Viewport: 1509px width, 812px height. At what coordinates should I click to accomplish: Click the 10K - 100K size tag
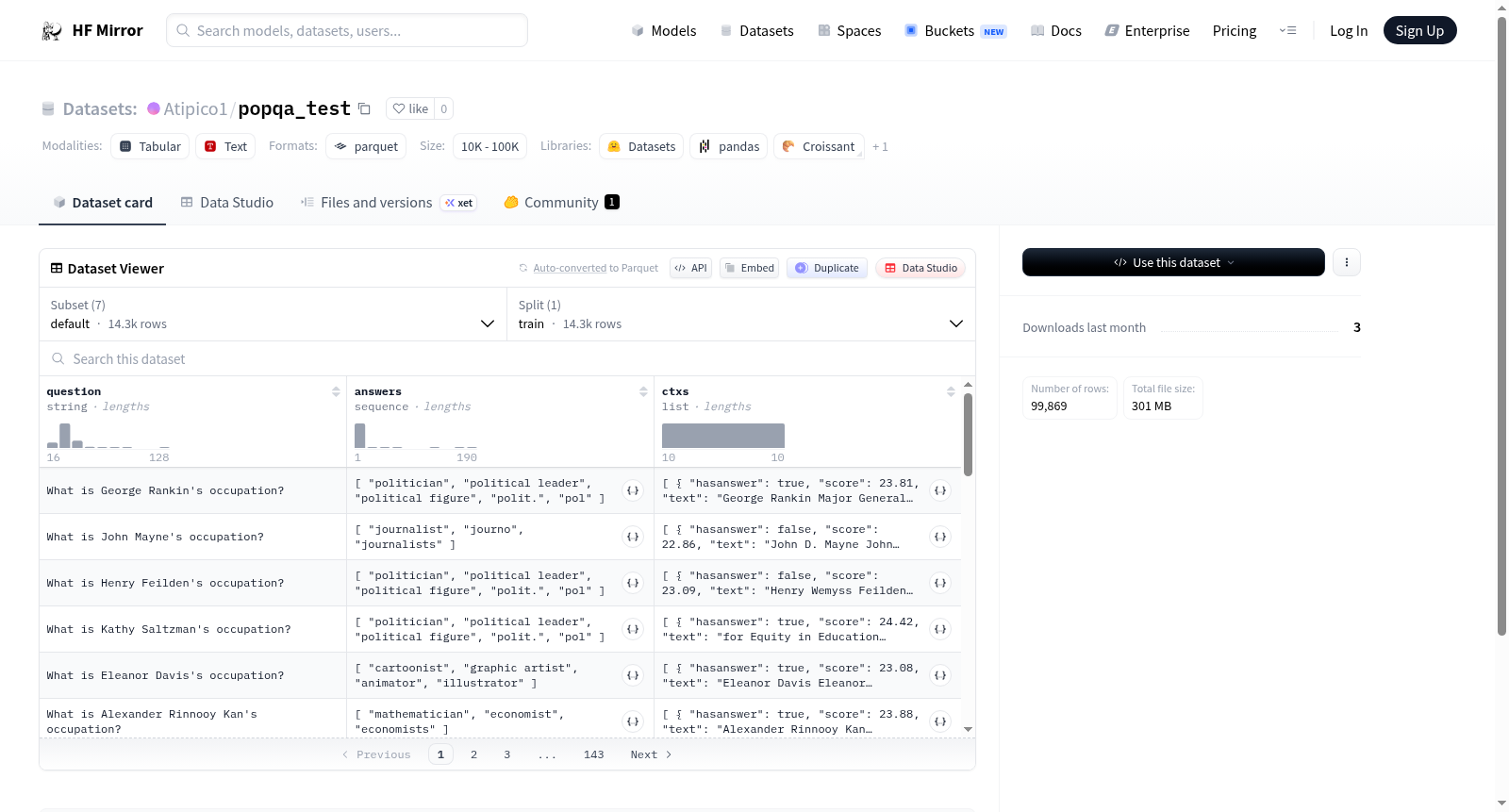[489, 146]
